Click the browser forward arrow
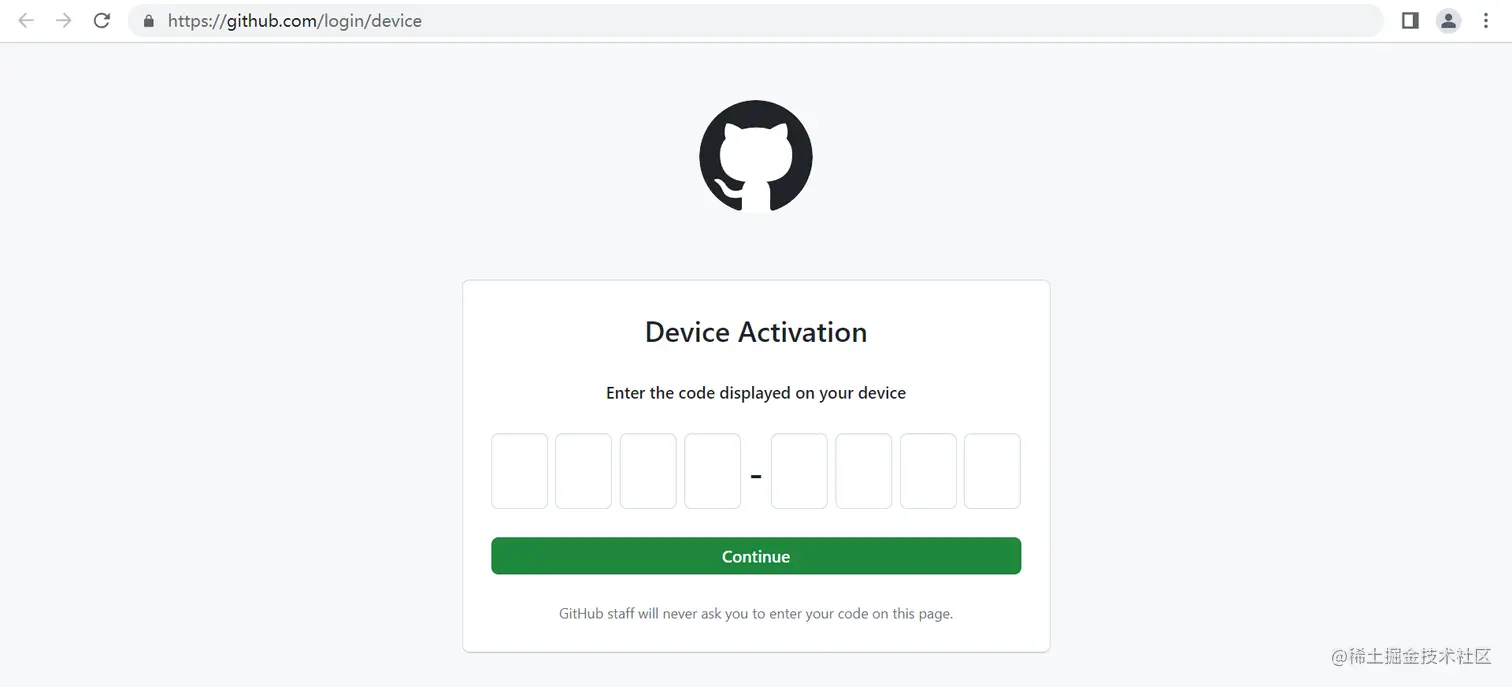The height and width of the screenshot is (687, 1512). [64, 20]
